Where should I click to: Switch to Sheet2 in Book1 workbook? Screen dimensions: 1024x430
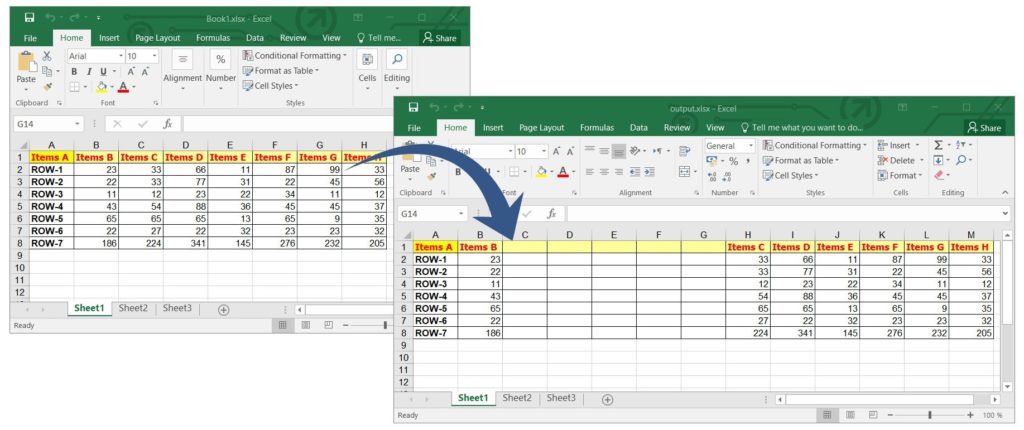coord(133,309)
